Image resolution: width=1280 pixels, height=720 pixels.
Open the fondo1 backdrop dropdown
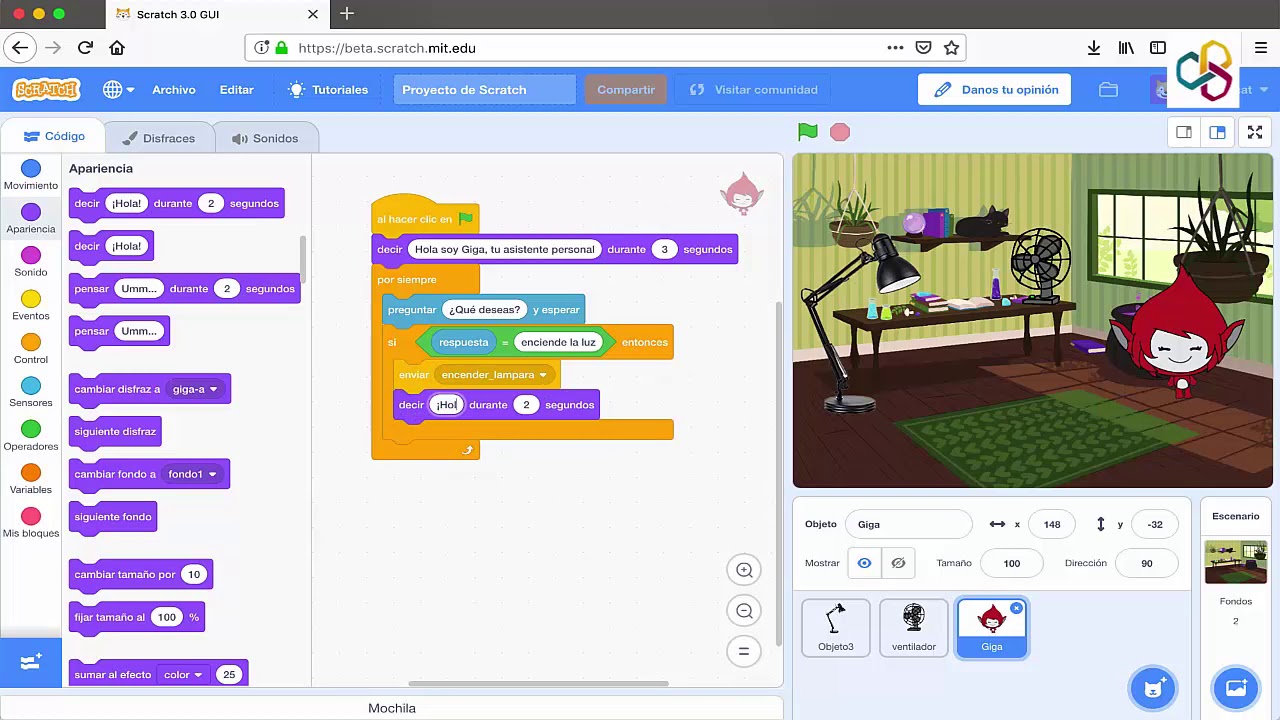[x=192, y=474]
